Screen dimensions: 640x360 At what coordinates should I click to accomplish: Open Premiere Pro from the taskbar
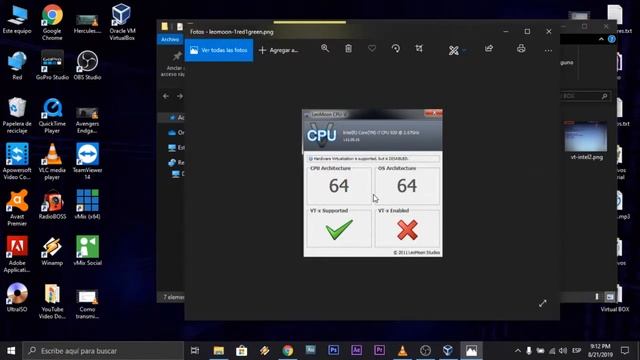pyautogui.click(x=379, y=350)
